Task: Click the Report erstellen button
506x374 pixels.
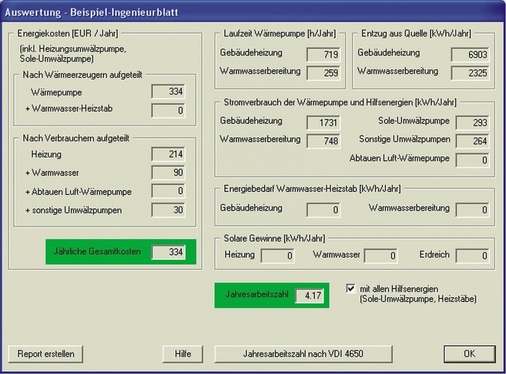Action: 46,354
